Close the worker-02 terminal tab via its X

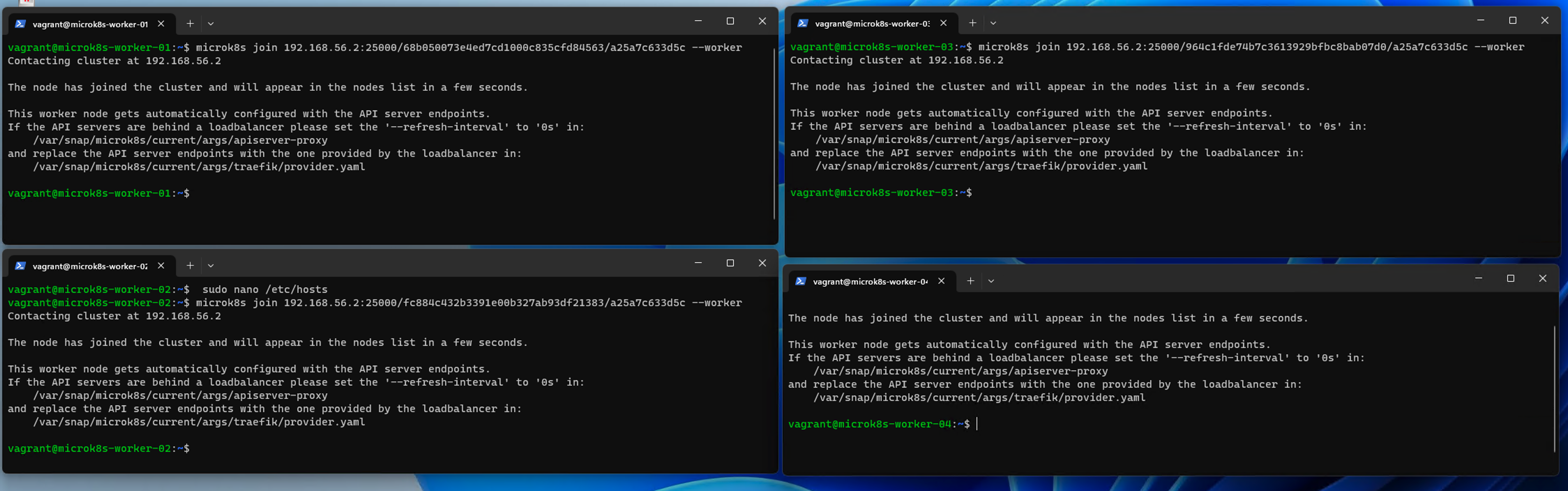(x=161, y=266)
